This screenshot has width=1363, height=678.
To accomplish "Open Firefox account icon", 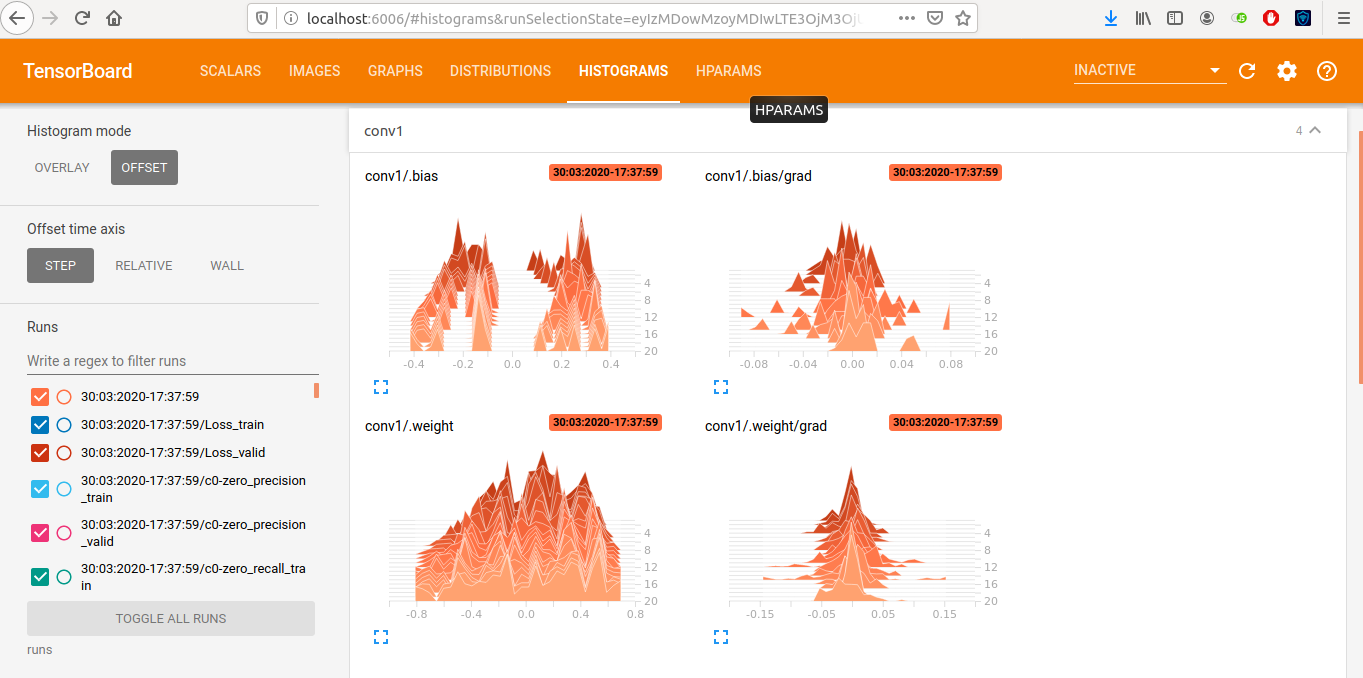I will tap(1207, 18).
